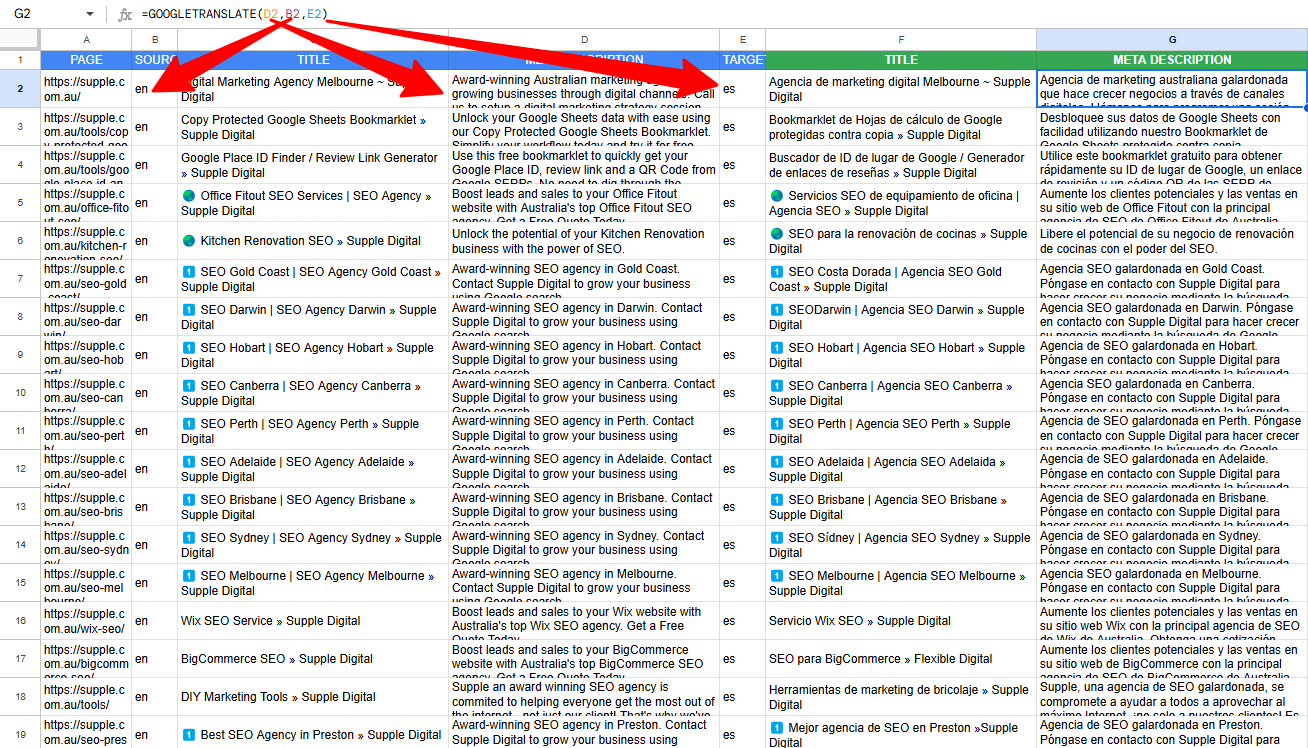Select row 1 header number

click(20, 60)
